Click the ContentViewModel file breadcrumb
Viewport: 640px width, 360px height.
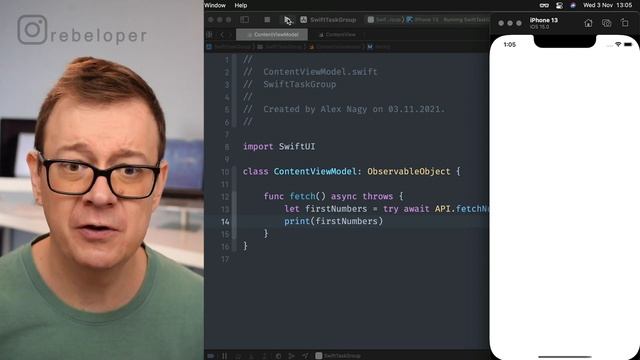click(x=335, y=47)
